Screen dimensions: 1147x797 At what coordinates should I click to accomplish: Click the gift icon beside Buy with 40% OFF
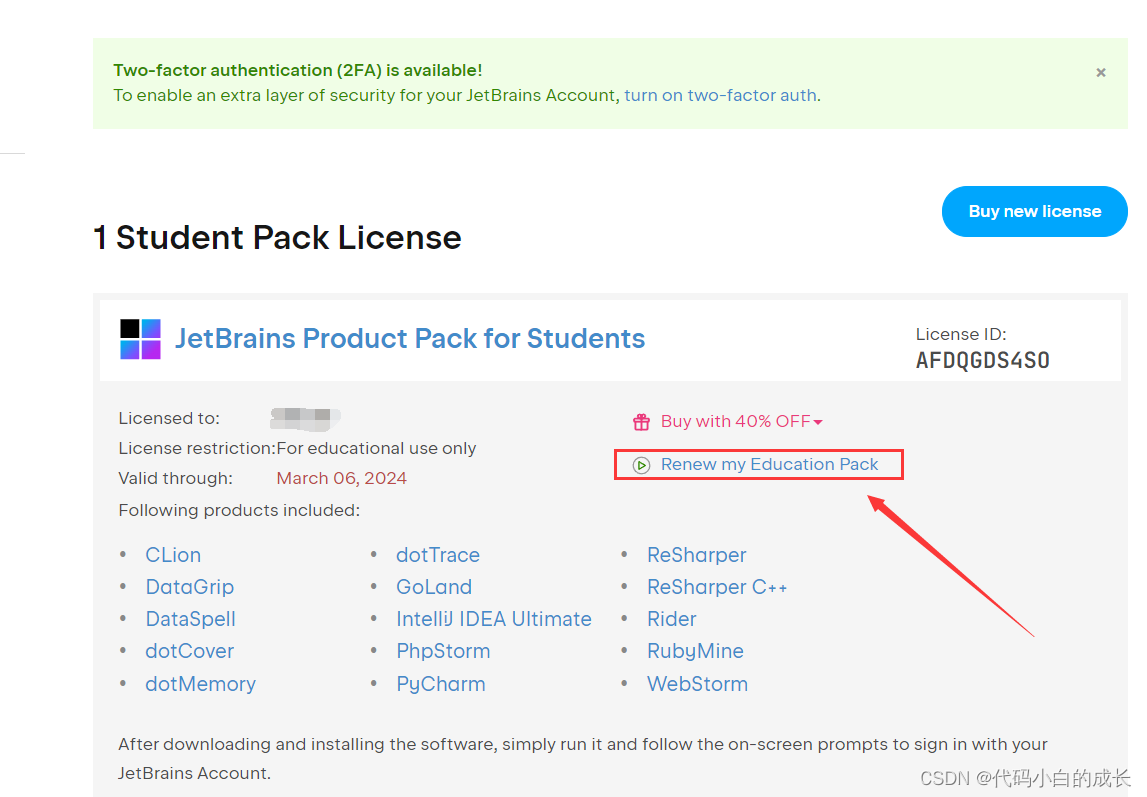tap(641, 422)
